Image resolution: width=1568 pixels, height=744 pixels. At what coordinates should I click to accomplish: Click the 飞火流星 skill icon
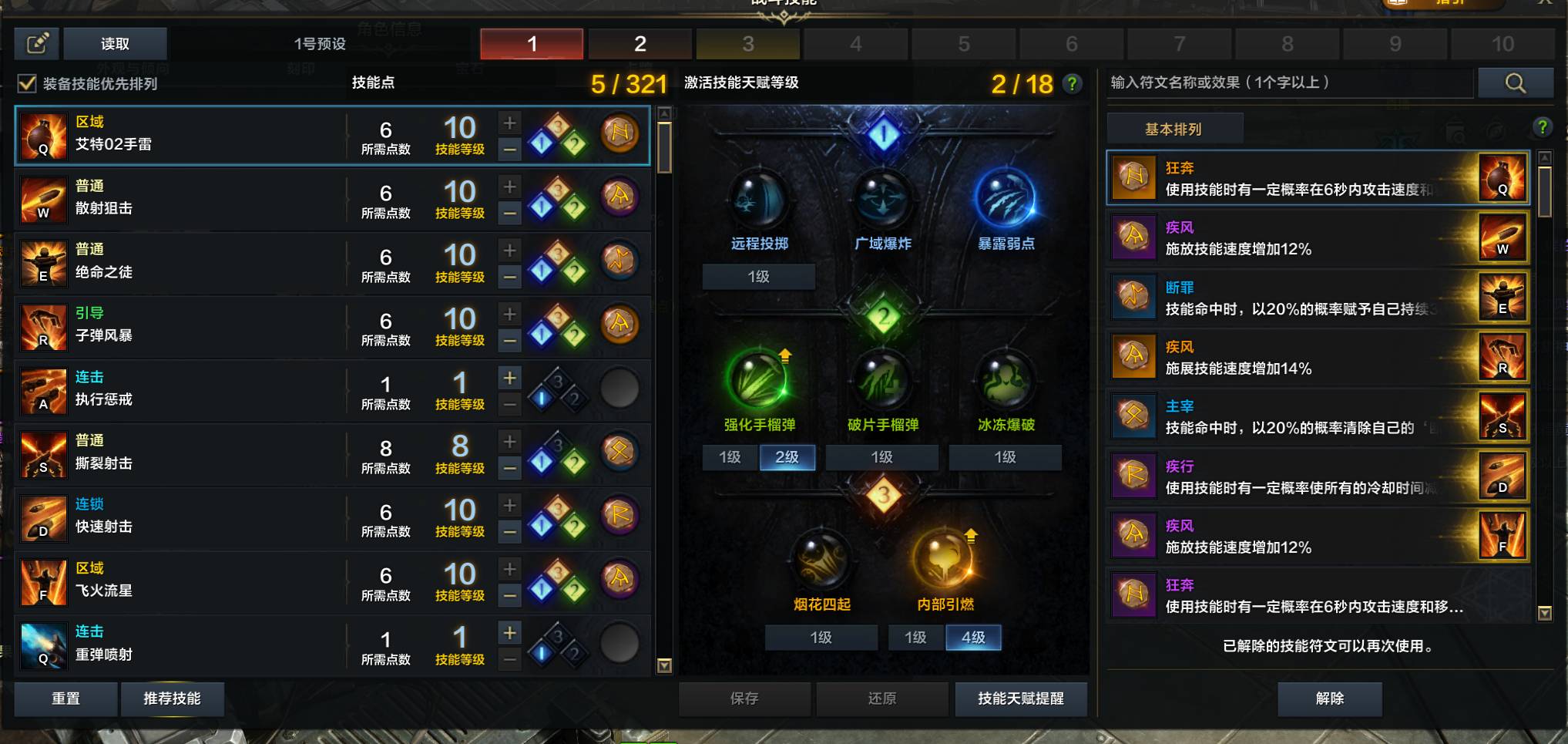point(43,581)
